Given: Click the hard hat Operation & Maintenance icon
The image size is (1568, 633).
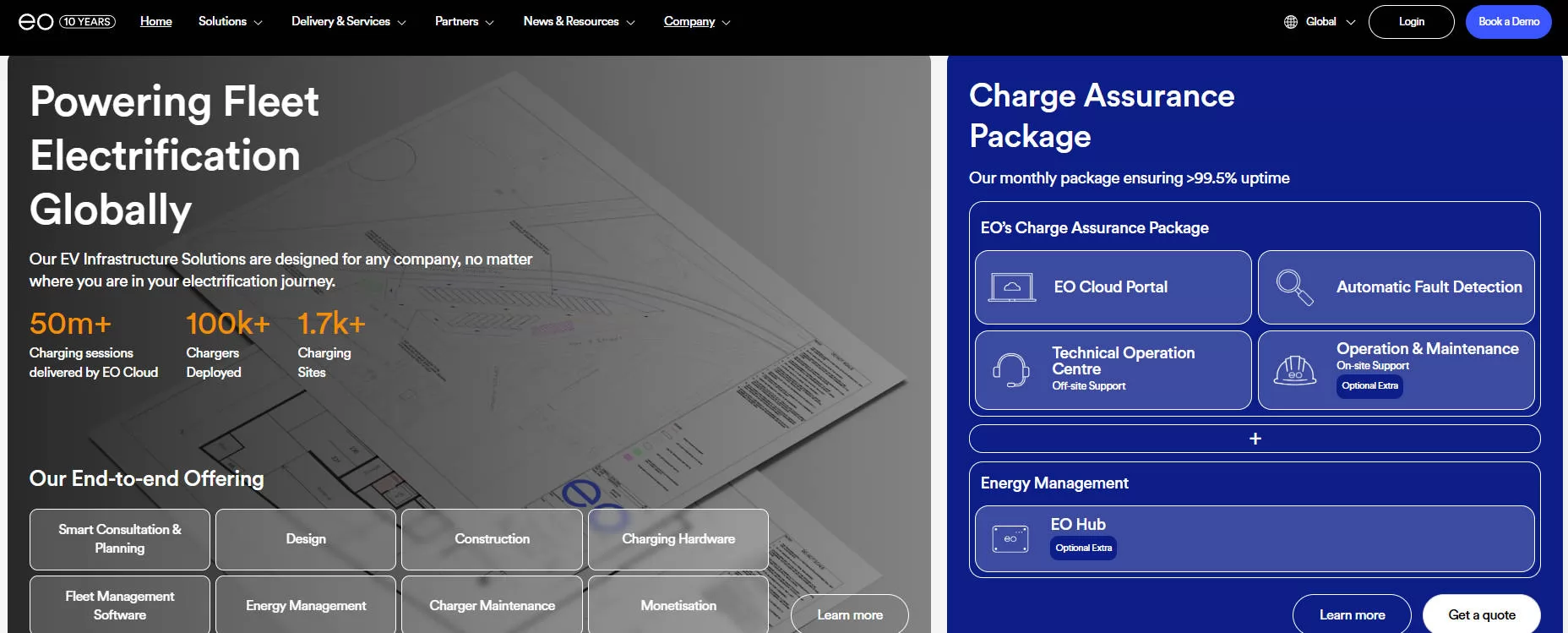Looking at the screenshot, I should (1294, 370).
